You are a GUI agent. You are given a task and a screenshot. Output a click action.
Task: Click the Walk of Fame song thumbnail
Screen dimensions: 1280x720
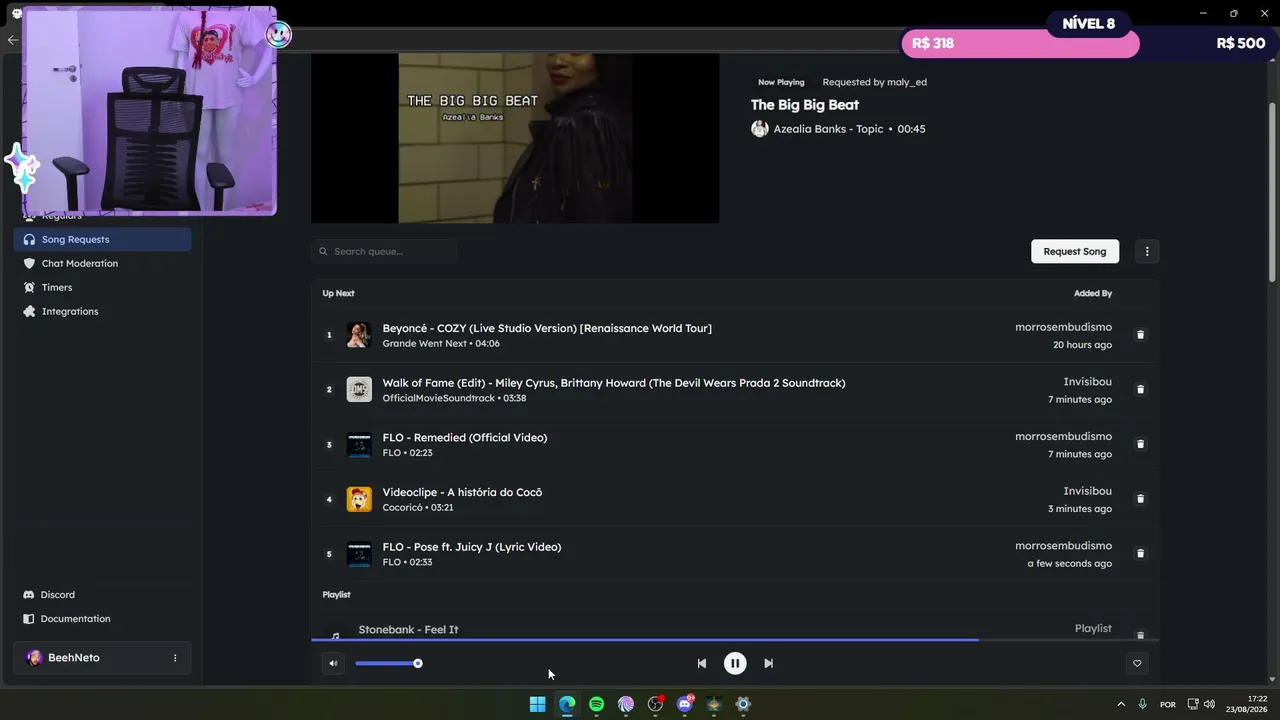click(359, 389)
